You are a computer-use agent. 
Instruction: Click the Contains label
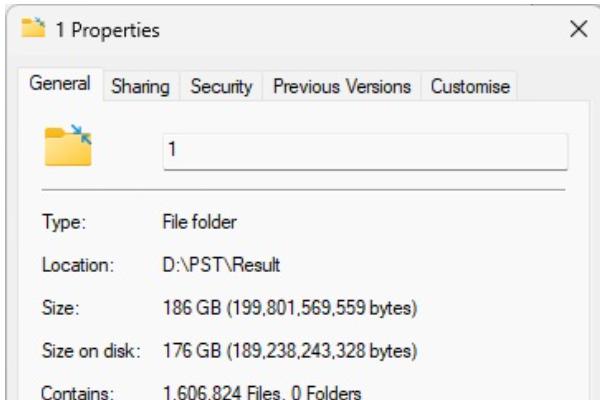[72, 392]
